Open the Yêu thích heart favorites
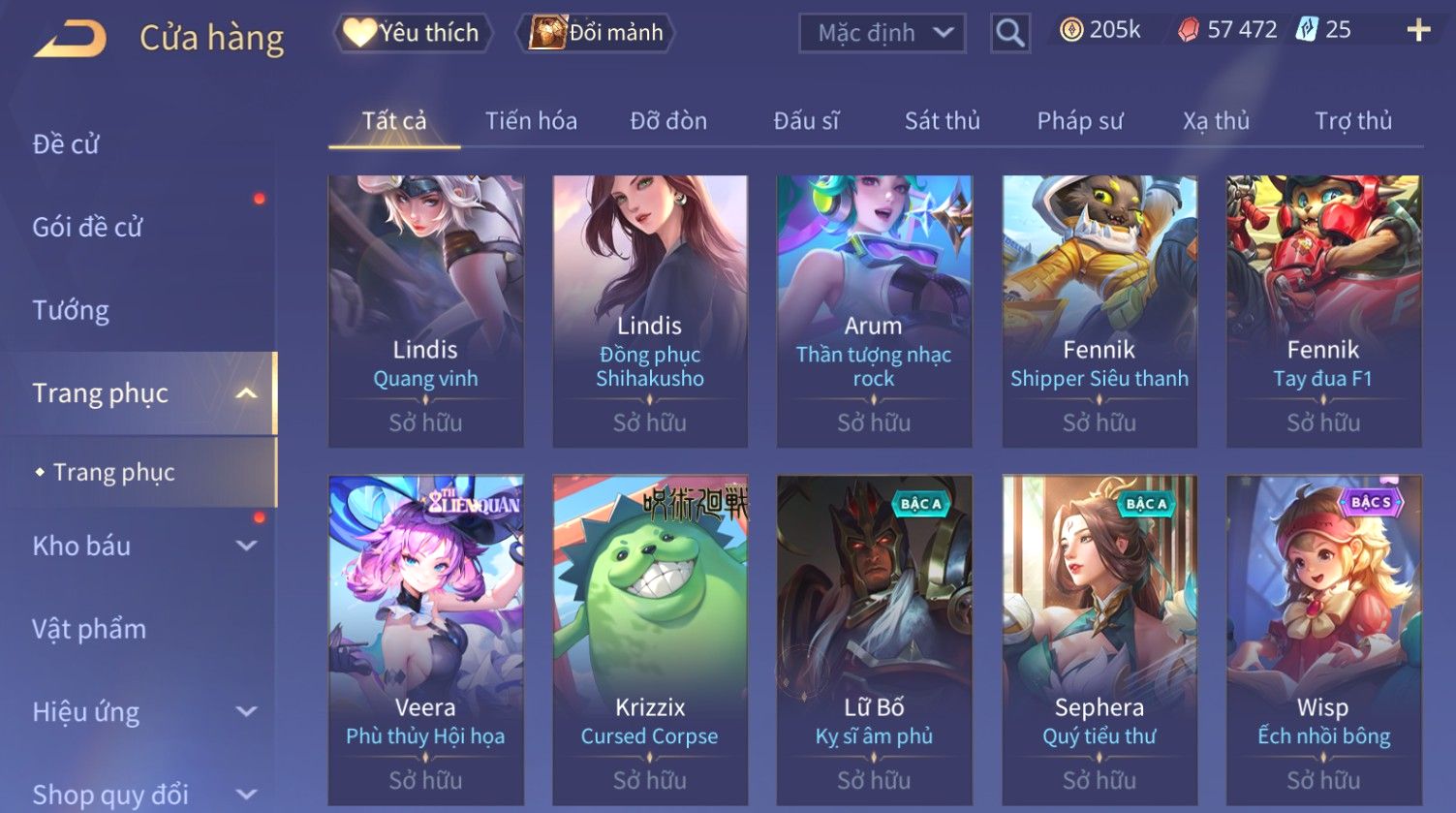Screen dimensions: 1456x813 (x=414, y=33)
